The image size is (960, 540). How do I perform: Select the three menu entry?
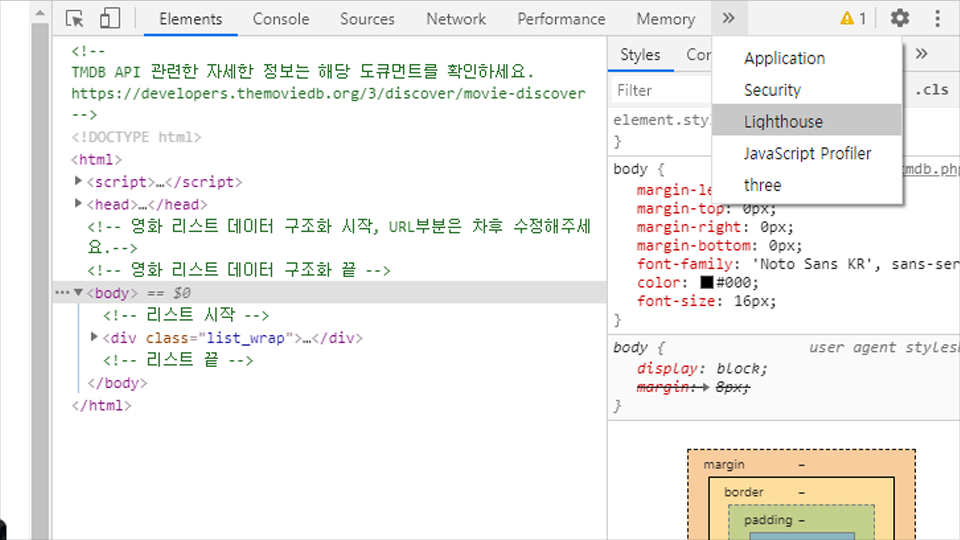[x=807, y=185]
